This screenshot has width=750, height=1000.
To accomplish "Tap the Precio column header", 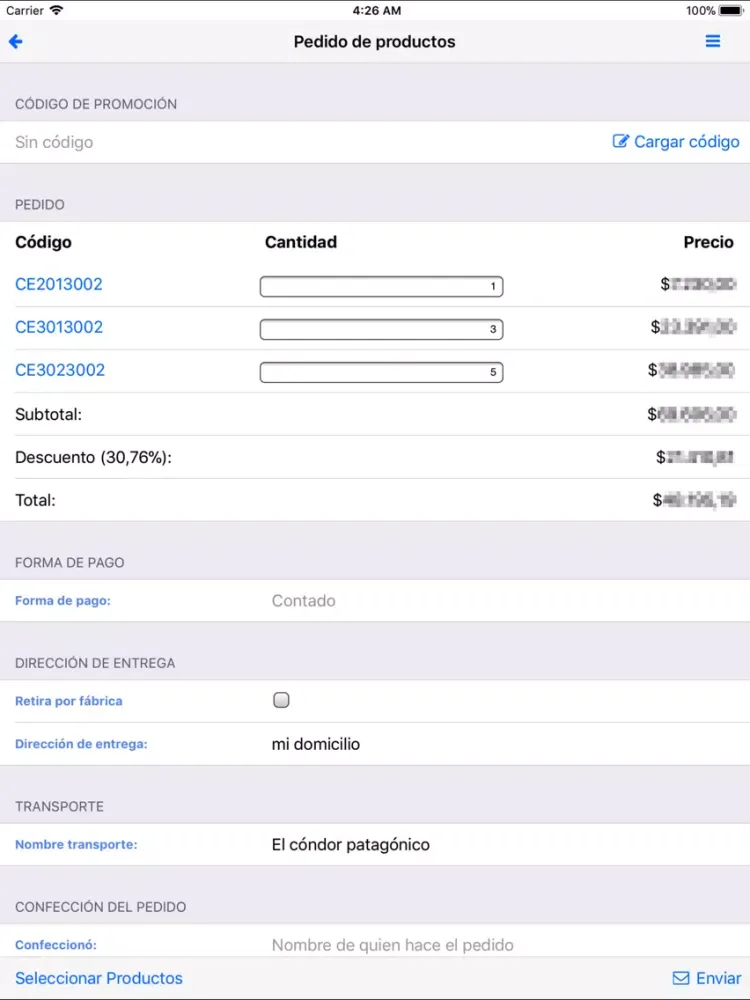I will click(709, 242).
